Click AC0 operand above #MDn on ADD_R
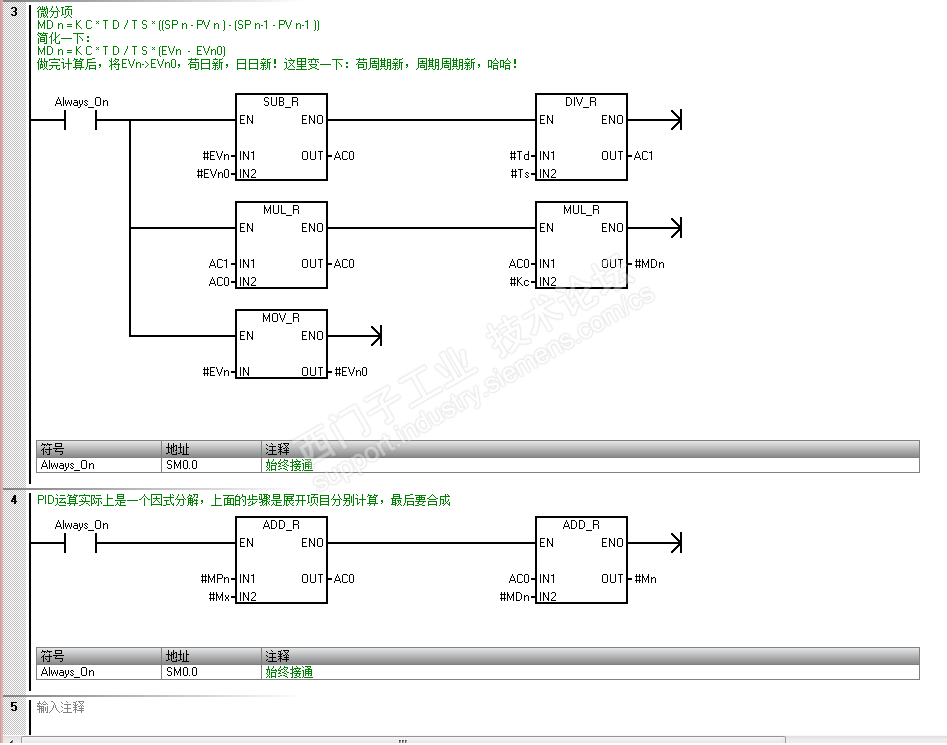 click(x=519, y=579)
